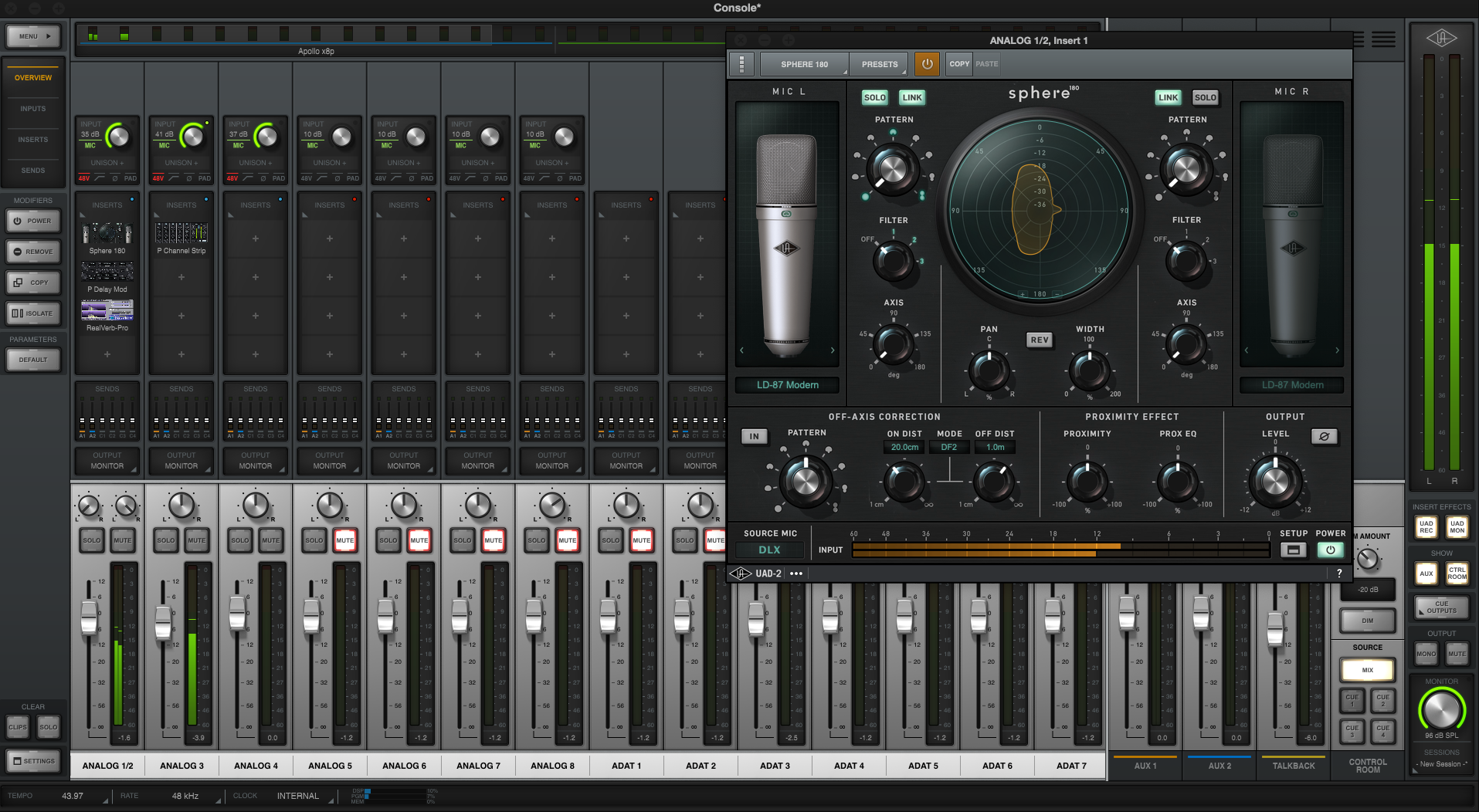
Task: Clear CLIPS indicators
Action: 17,727
